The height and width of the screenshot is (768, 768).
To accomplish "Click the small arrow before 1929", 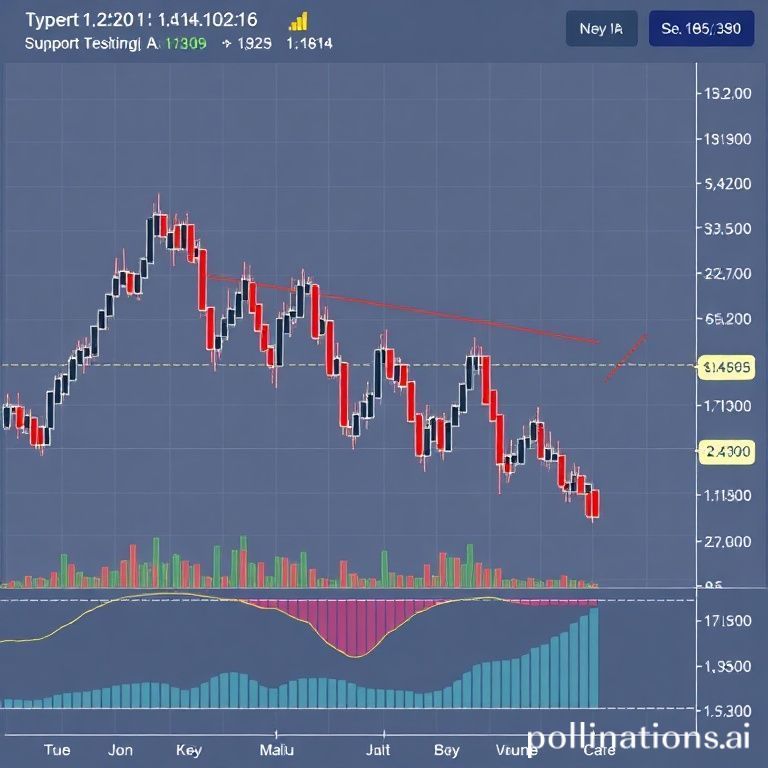I will [227, 44].
